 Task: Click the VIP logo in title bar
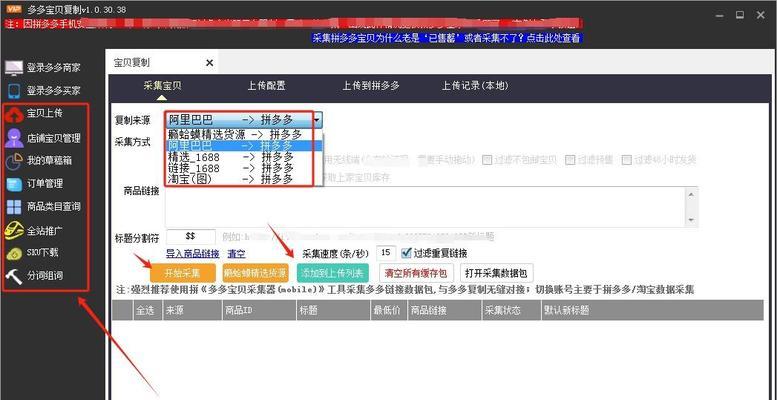coord(13,9)
